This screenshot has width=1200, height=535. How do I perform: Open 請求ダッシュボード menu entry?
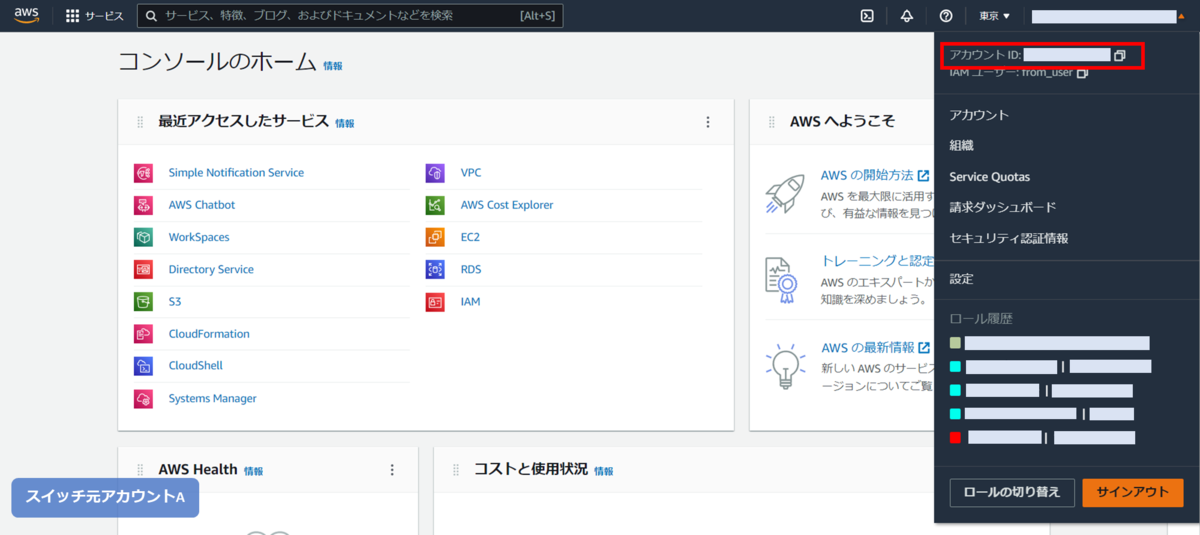click(x=1002, y=207)
